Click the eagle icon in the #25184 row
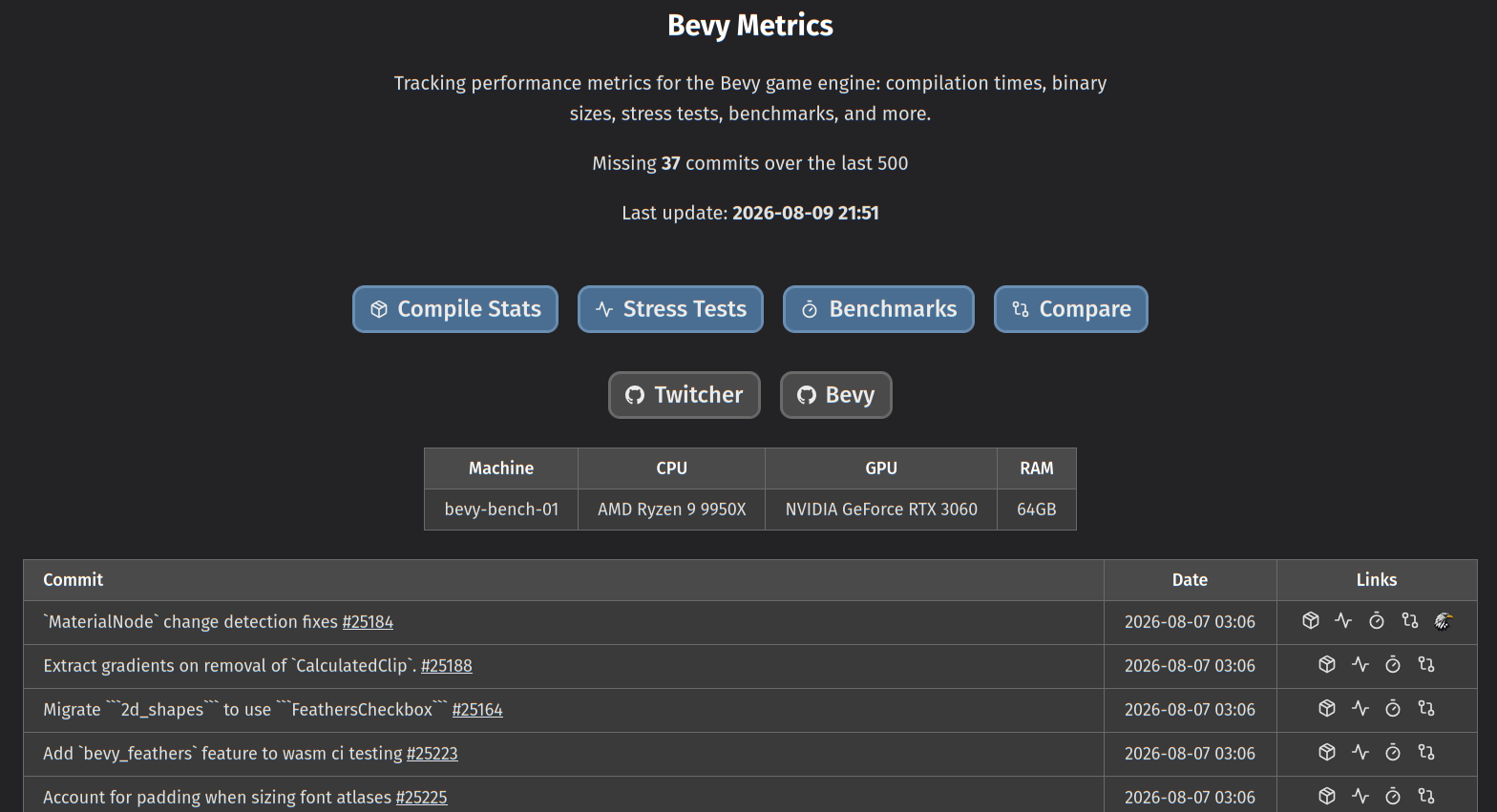The width and height of the screenshot is (1497, 812). 1444,621
